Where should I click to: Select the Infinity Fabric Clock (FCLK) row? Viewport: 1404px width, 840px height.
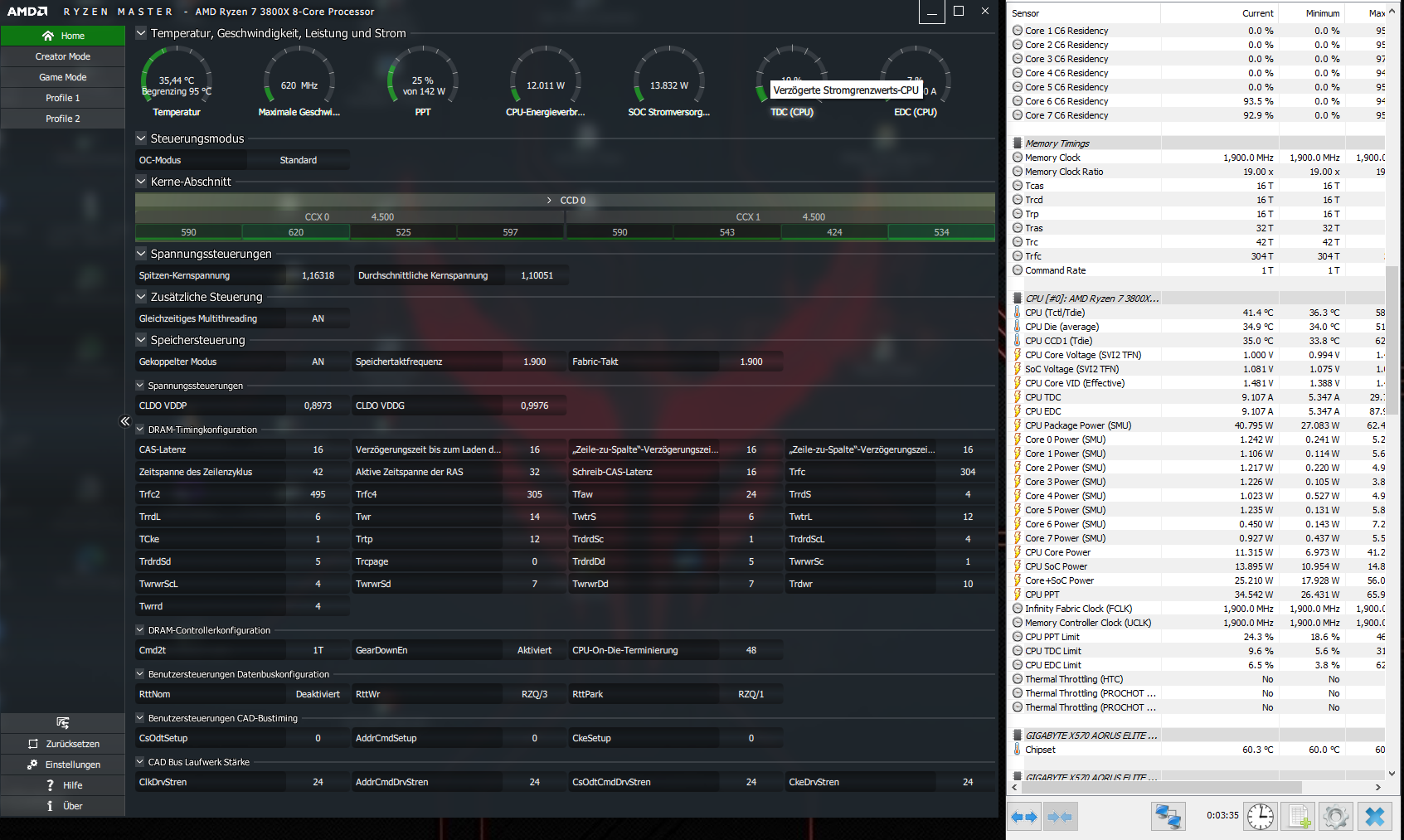pyautogui.click(x=1198, y=609)
